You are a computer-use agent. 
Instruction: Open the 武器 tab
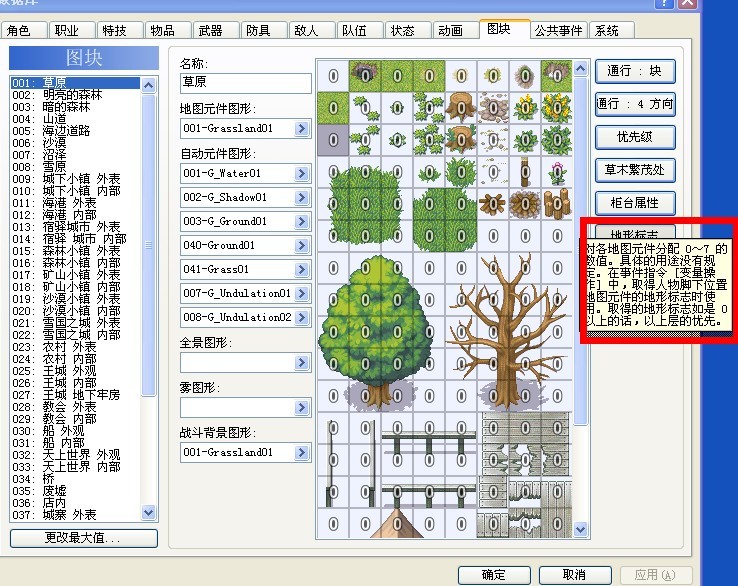tap(216, 31)
